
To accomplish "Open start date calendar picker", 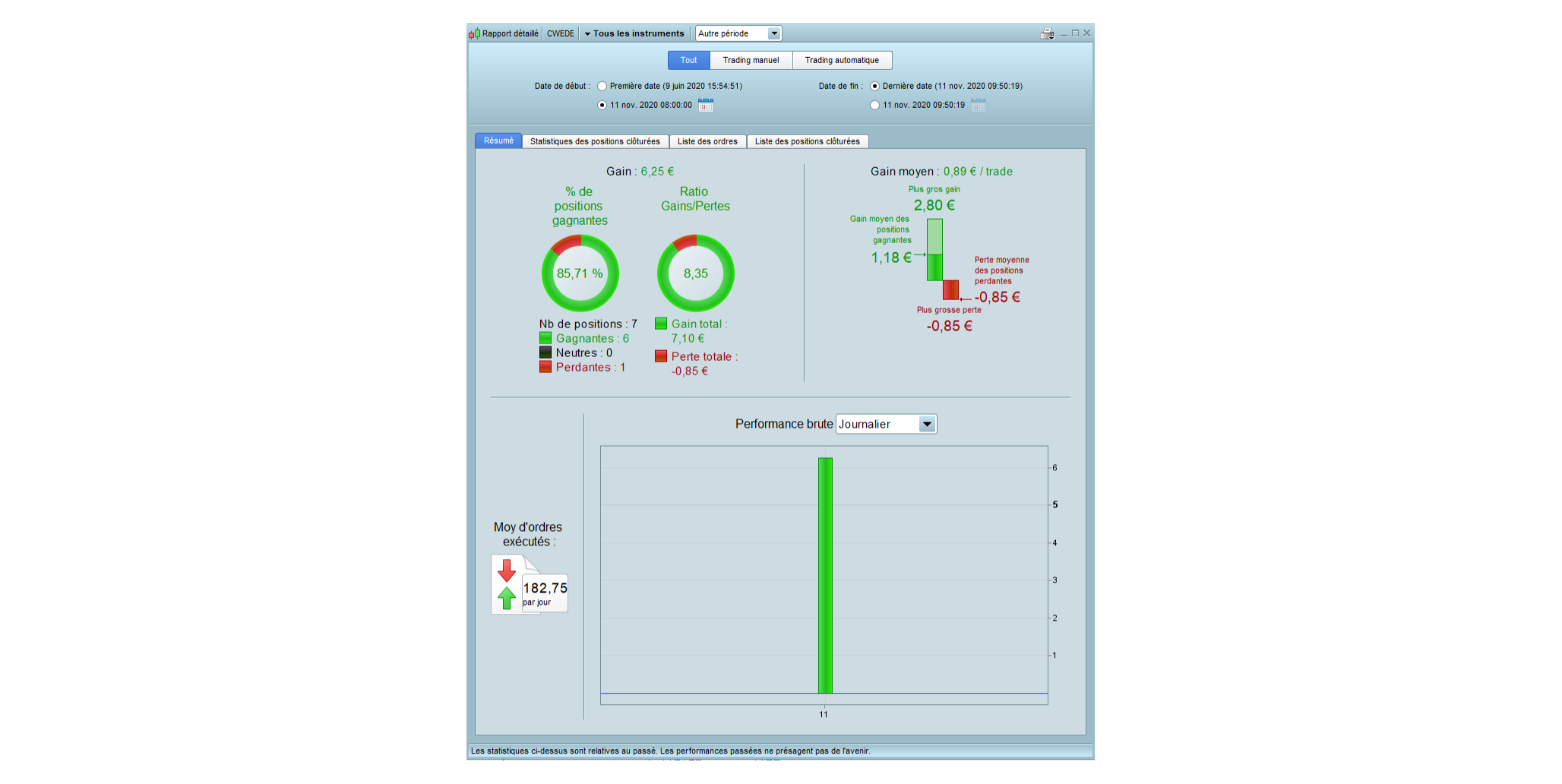I will point(706,105).
